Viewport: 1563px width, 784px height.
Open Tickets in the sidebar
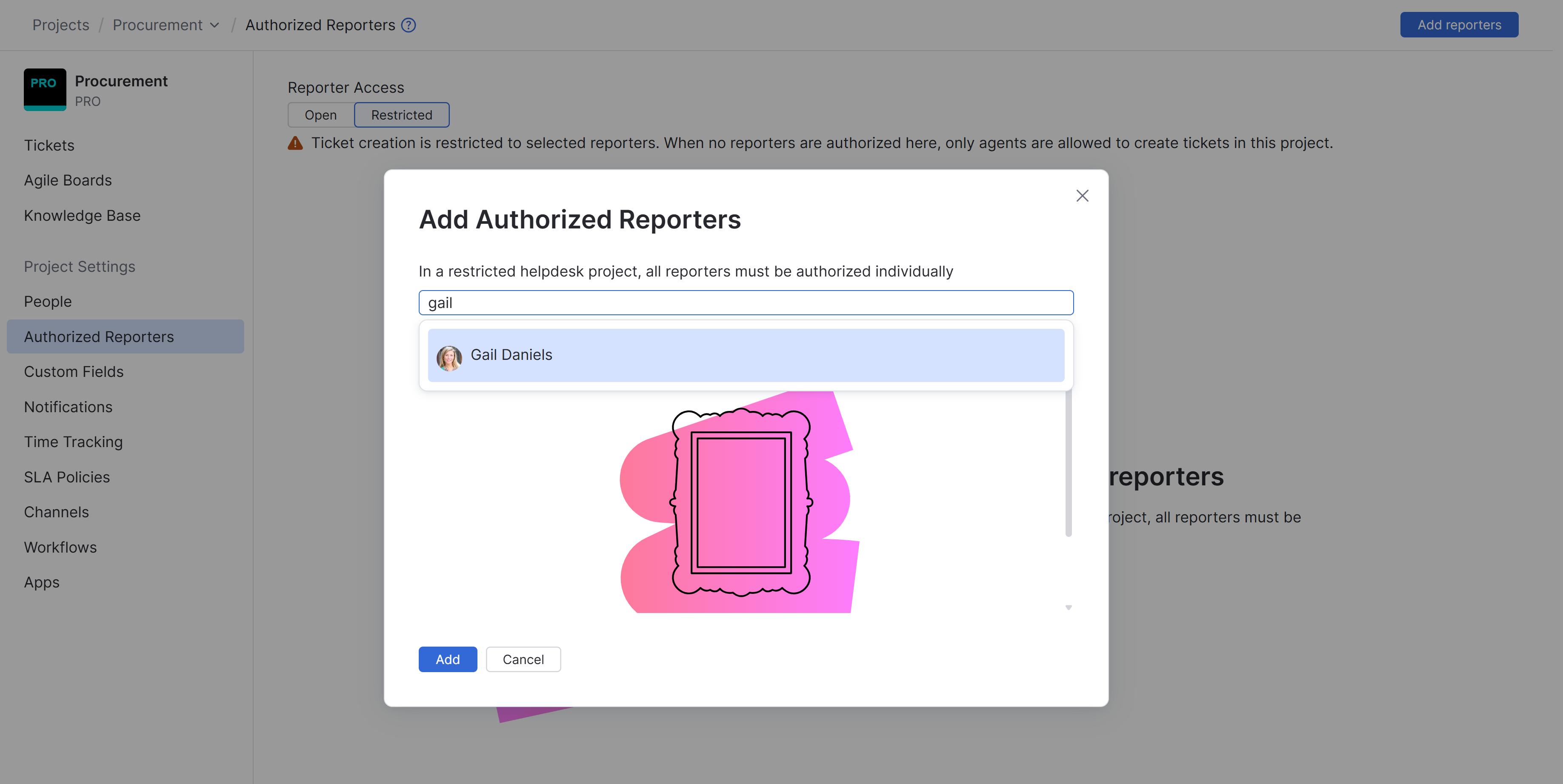(49, 145)
